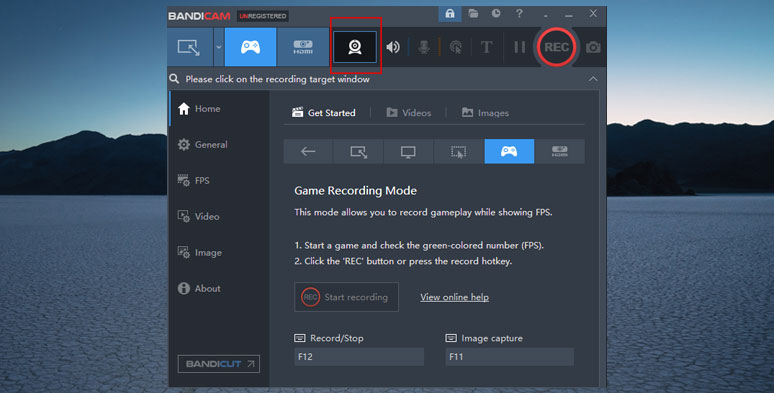
Task: Collapse the panel with the chevron arrow
Action: click(x=593, y=79)
